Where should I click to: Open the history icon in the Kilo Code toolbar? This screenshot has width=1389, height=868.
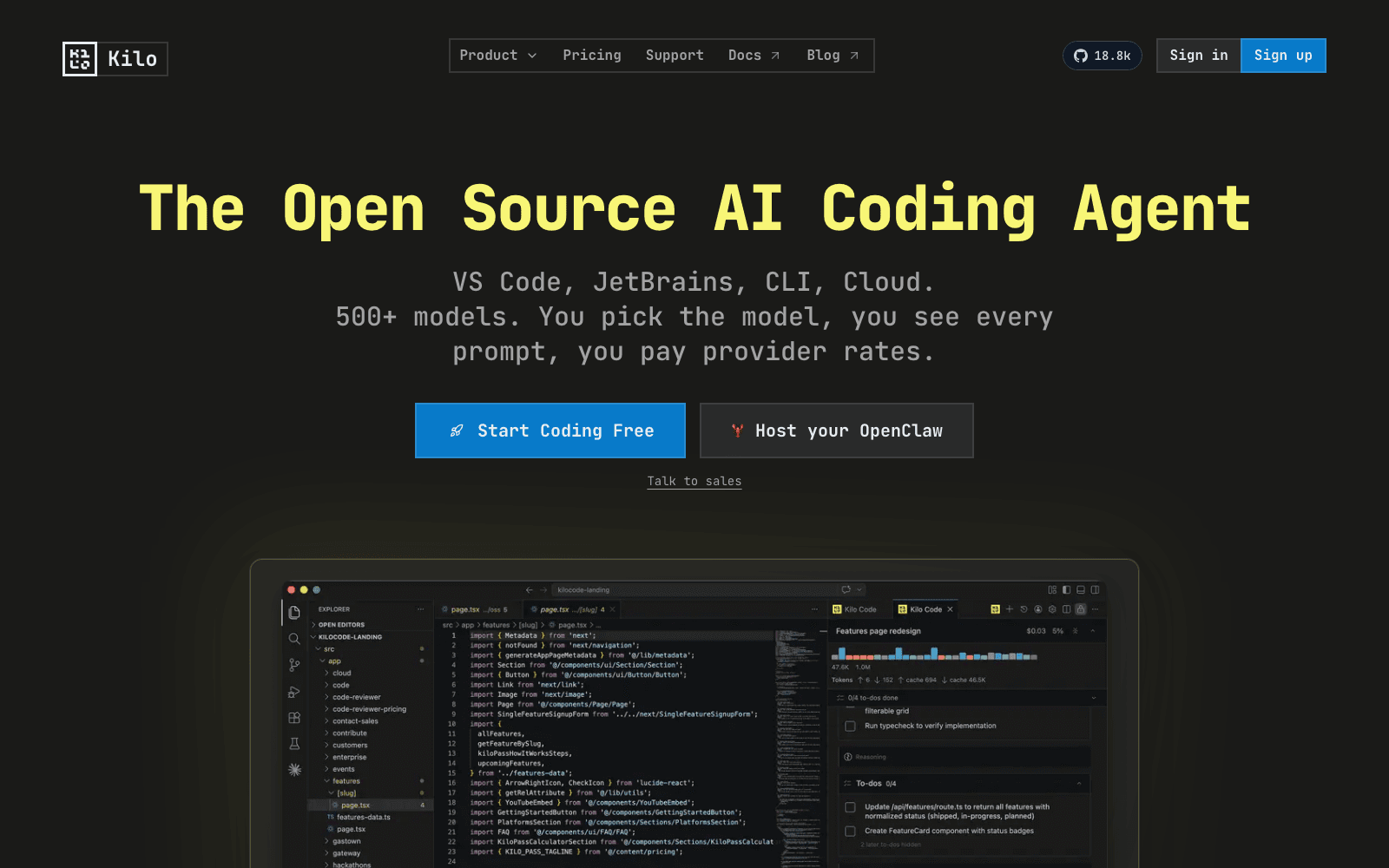click(x=1024, y=609)
